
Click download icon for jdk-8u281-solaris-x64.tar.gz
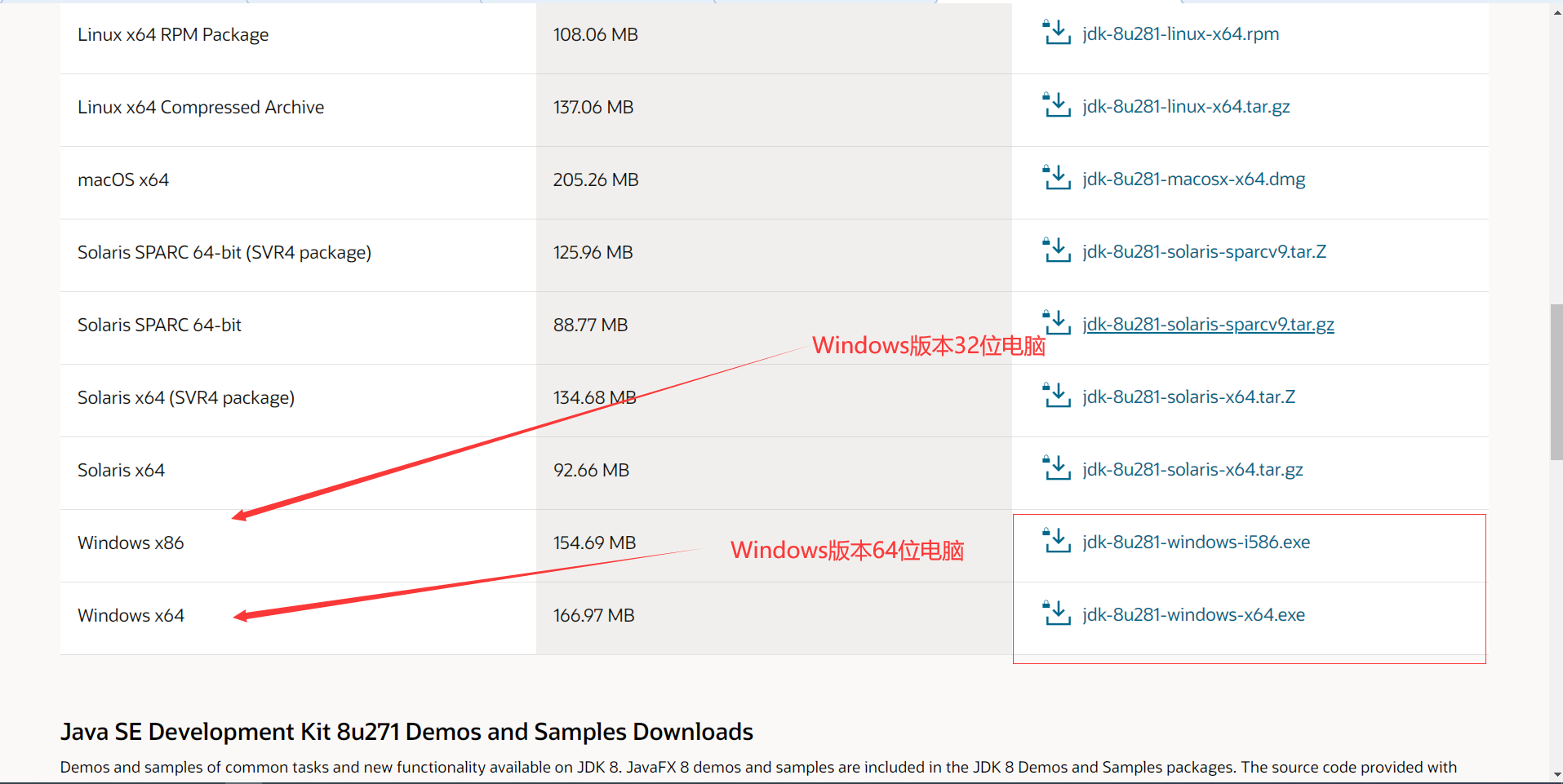point(1056,468)
